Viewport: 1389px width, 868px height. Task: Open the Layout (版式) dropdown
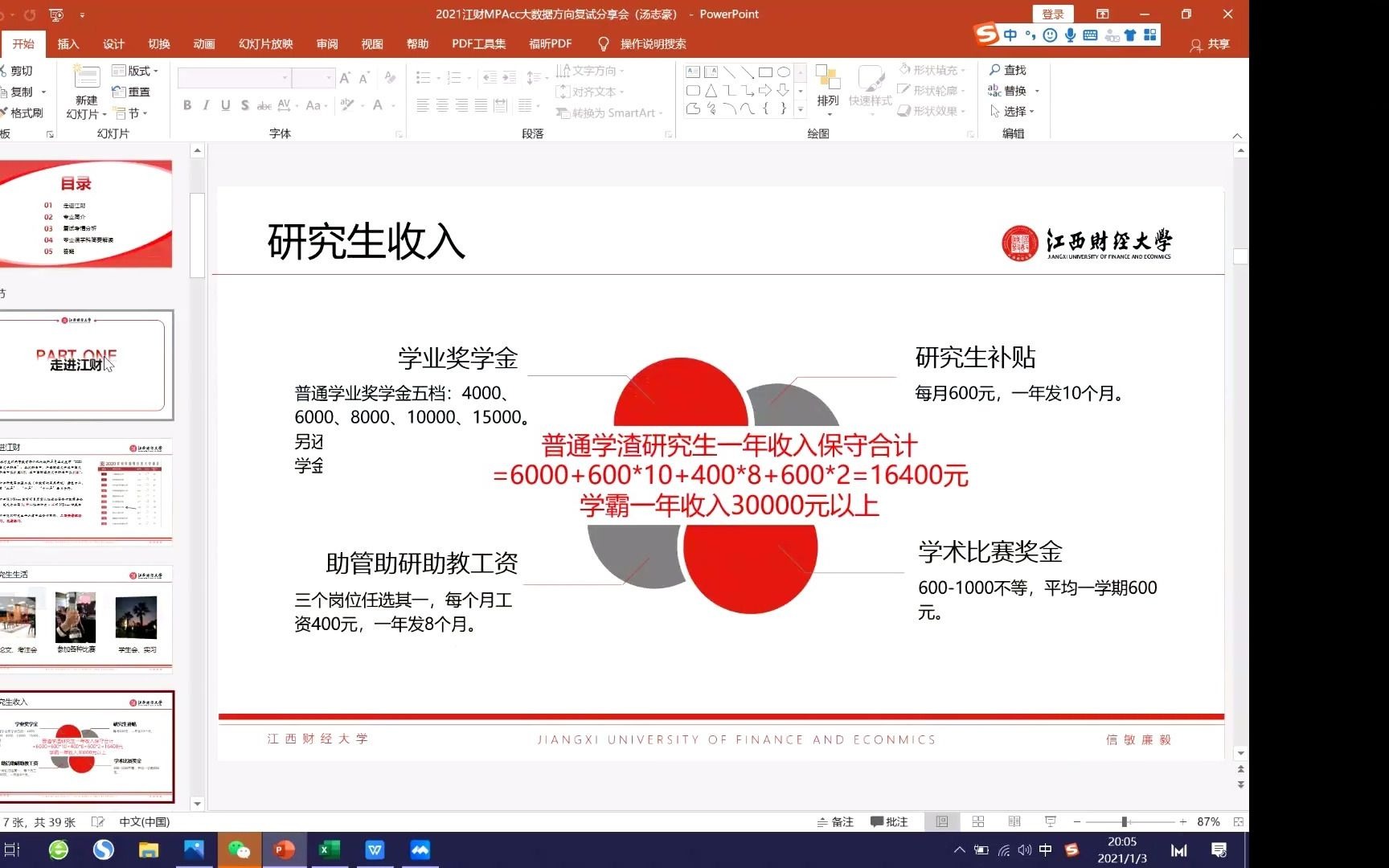point(135,71)
